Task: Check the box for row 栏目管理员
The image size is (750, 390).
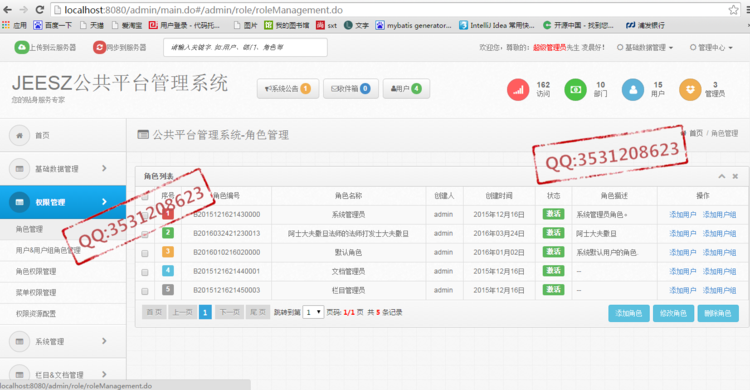Action: coord(145,291)
